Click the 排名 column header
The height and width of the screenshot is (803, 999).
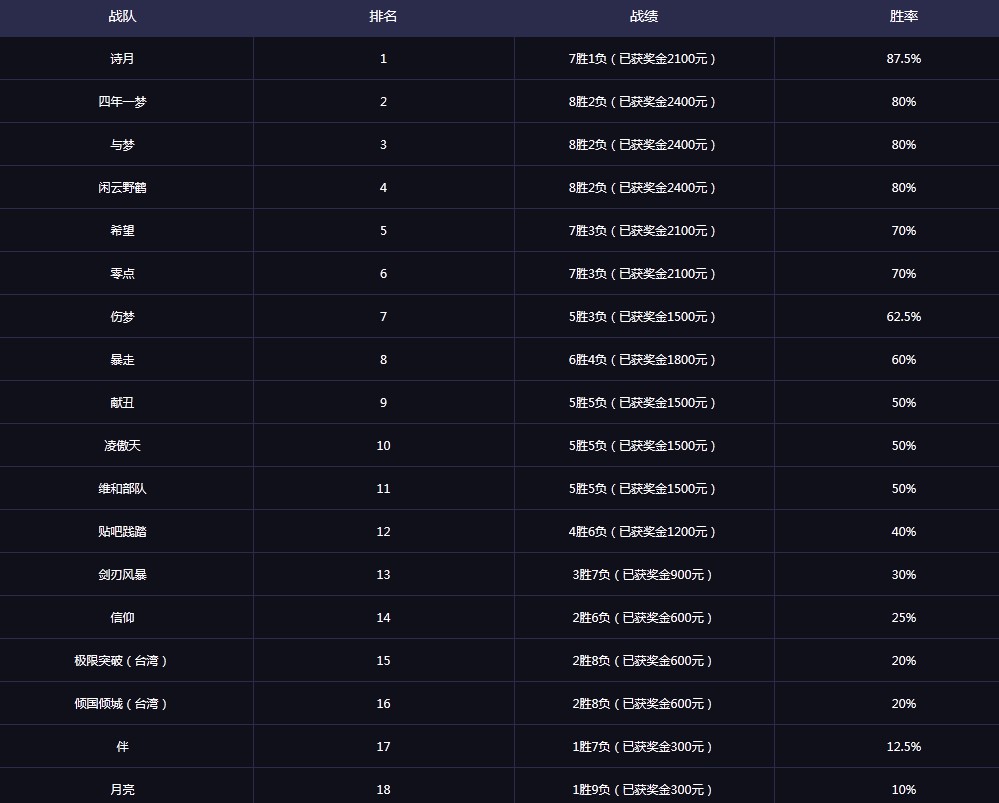tap(383, 17)
